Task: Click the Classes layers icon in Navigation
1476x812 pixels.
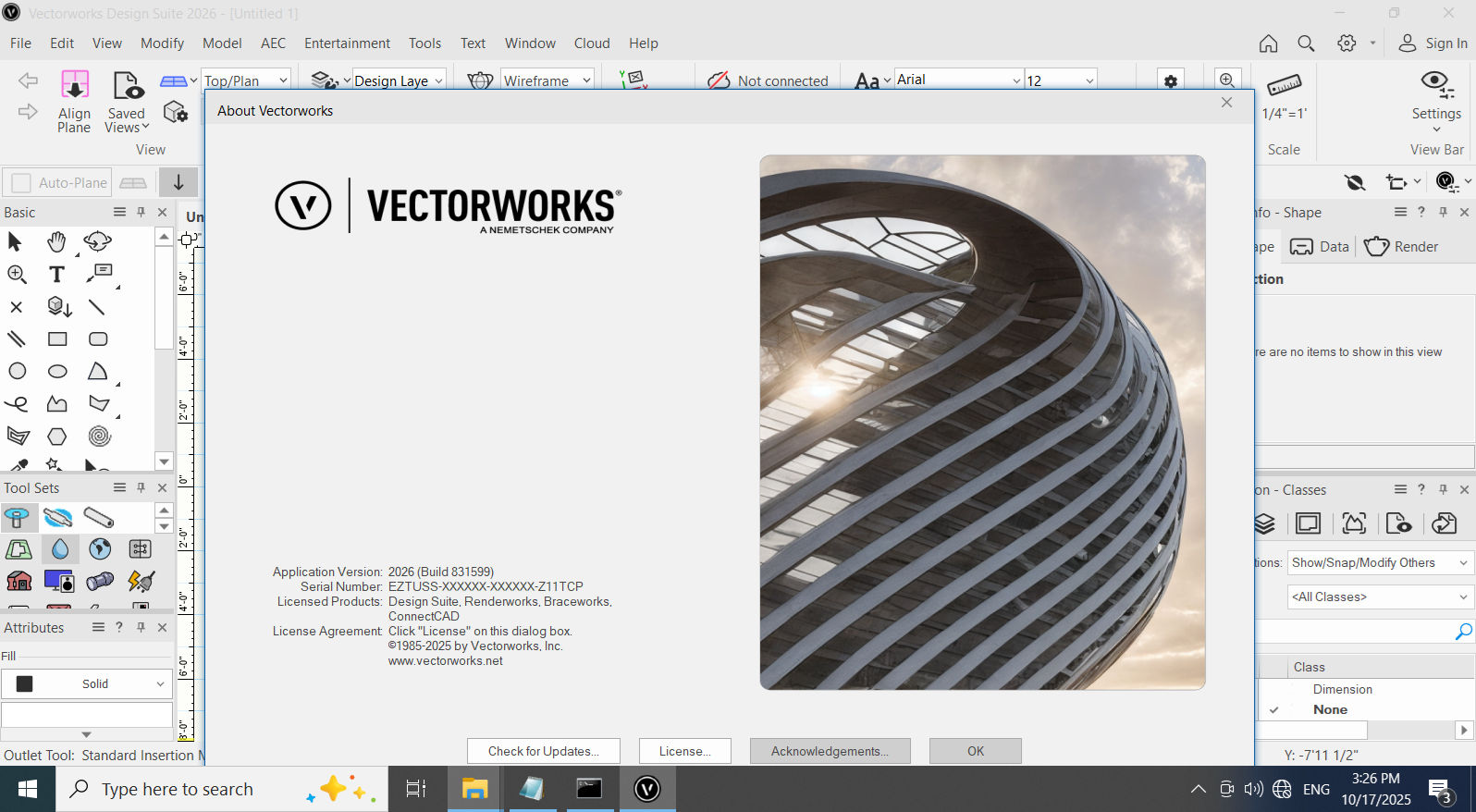Action: pyautogui.click(x=1264, y=524)
